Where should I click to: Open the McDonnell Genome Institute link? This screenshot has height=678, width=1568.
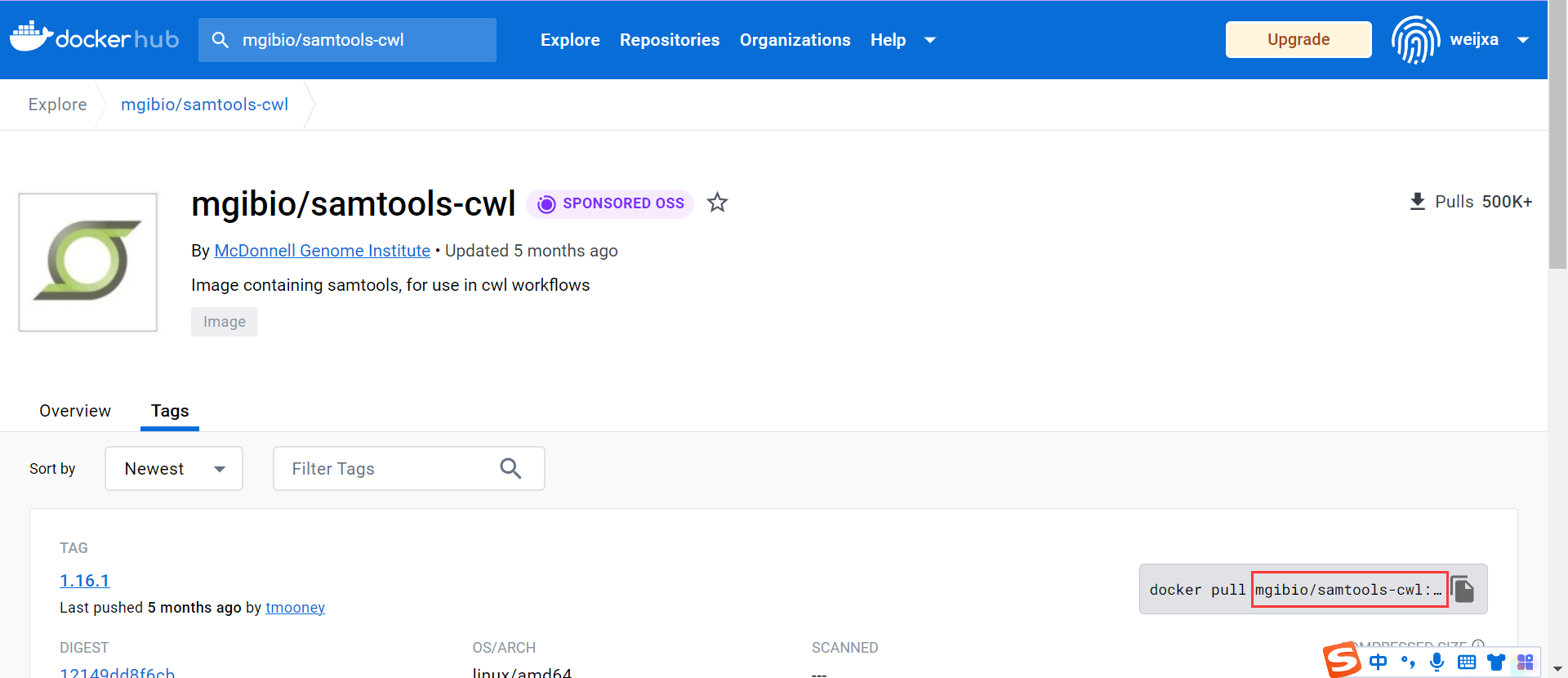322,251
